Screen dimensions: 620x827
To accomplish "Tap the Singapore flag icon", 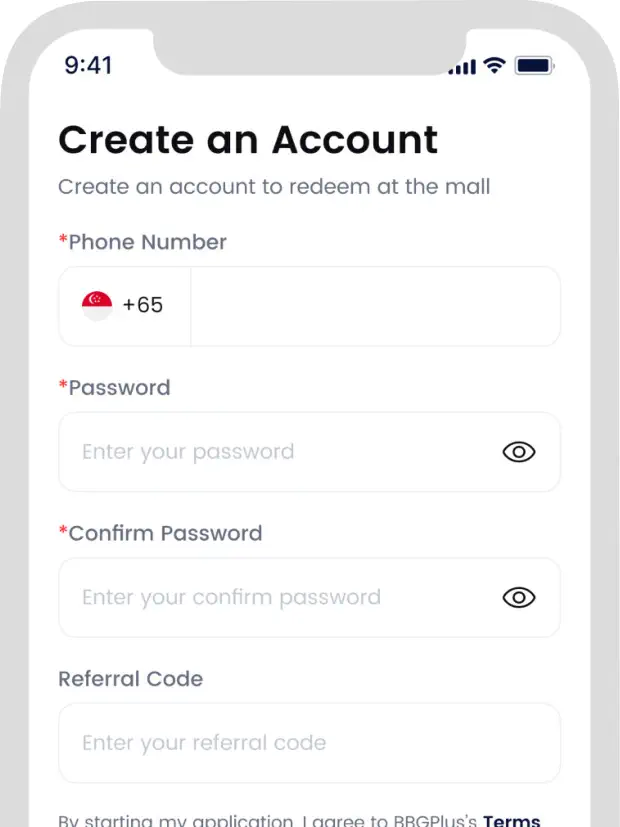I will [x=97, y=305].
